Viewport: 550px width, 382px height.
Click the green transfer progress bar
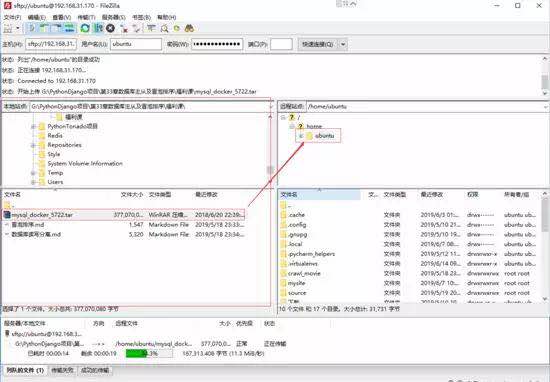pyautogui.click(x=149, y=354)
